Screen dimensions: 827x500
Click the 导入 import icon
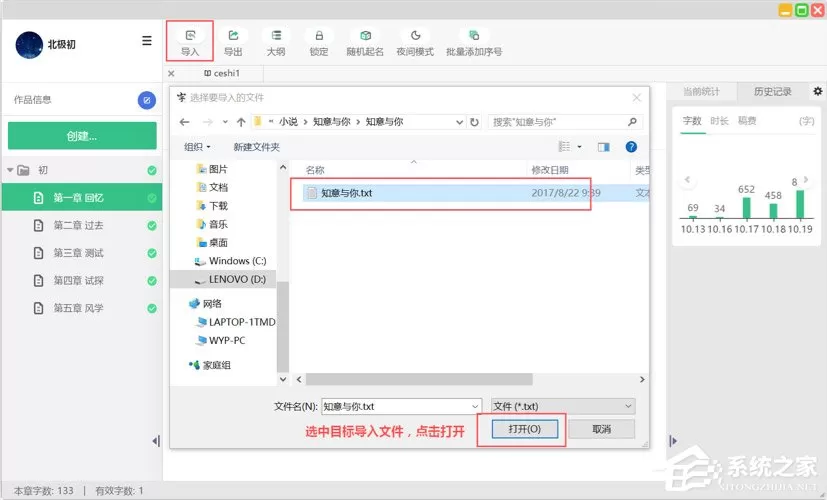point(190,35)
